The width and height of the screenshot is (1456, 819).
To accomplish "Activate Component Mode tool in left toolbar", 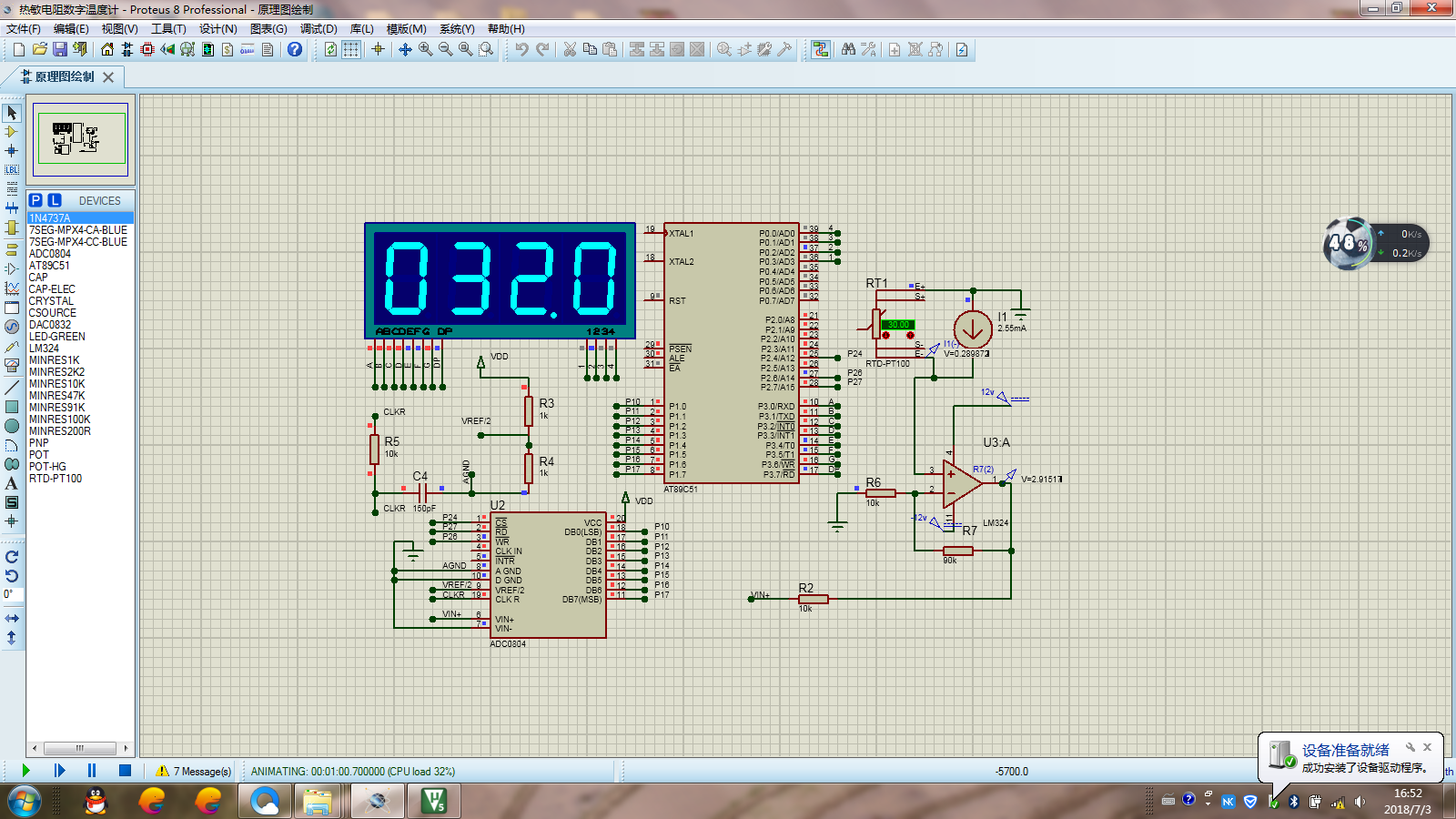I will pos(12,132).
